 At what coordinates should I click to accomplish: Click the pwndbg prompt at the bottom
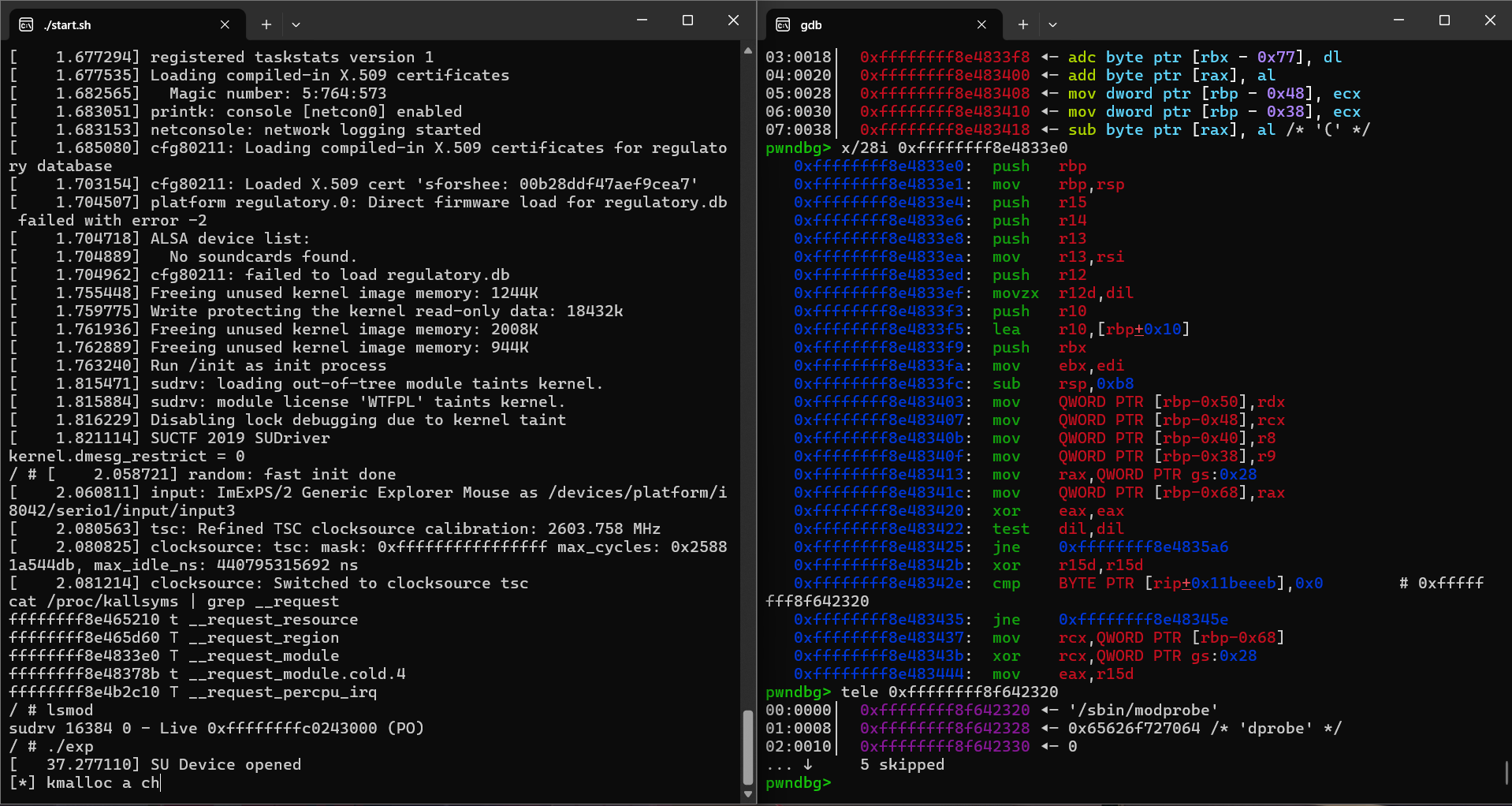point(798,783)
